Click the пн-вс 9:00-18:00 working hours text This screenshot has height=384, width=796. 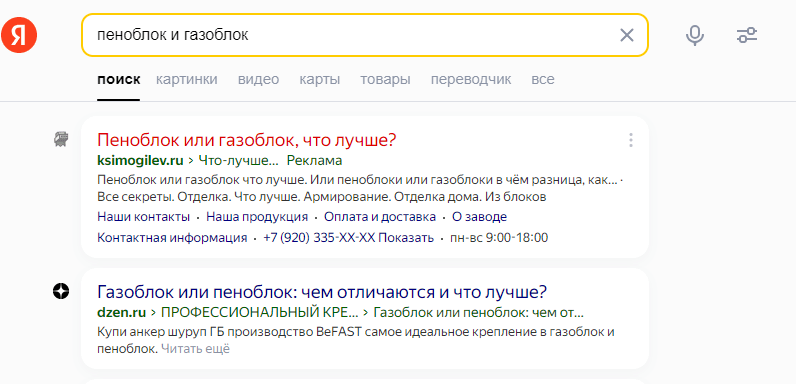coord(499,238)
